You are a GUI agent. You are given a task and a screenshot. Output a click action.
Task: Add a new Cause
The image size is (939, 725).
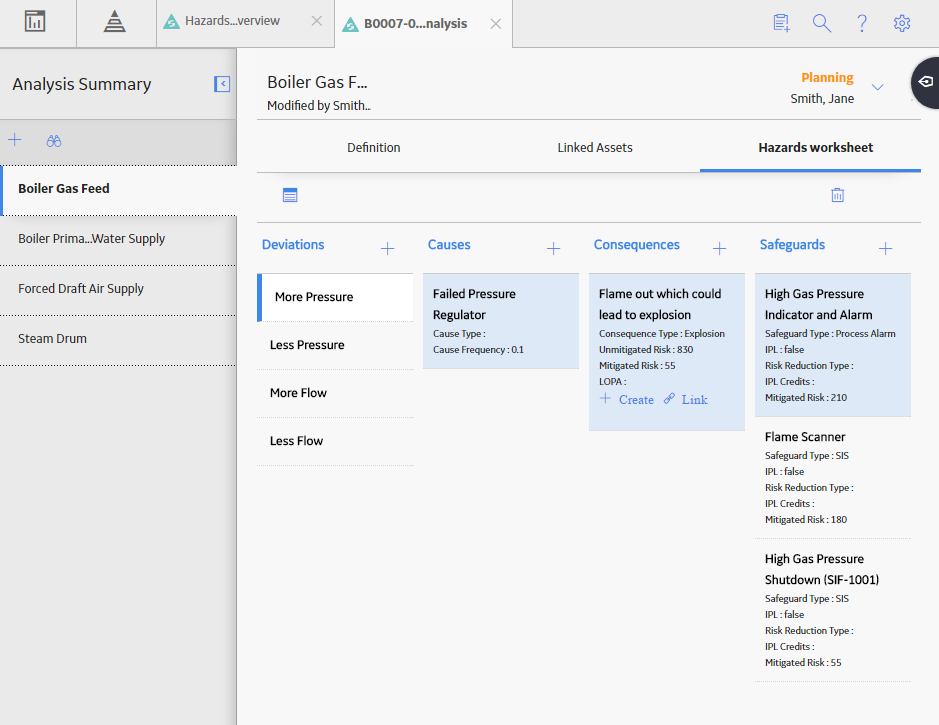pyautogui.click(x=553, y=248)
